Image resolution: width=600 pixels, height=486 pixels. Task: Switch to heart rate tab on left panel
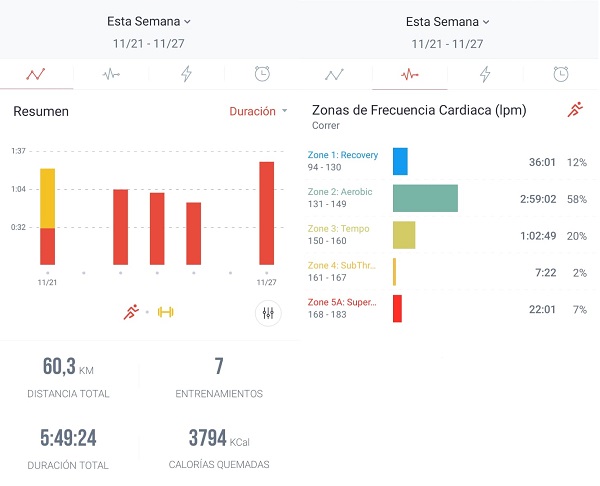111,74
